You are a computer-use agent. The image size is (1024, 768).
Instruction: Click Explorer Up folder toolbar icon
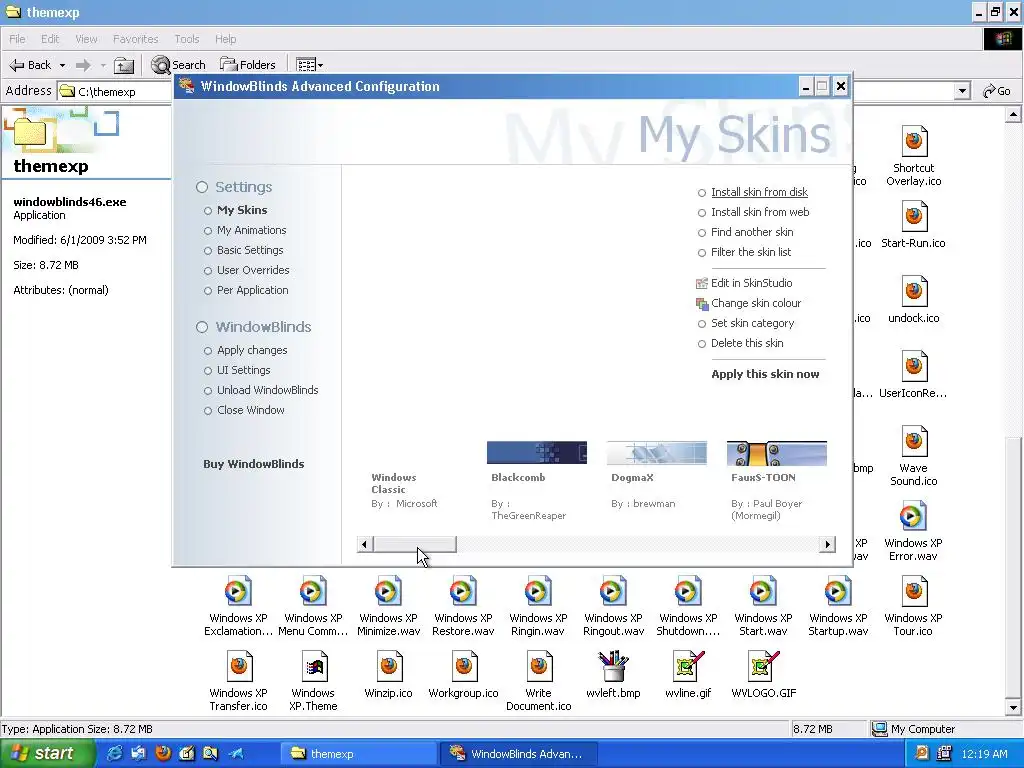point(123,65)
